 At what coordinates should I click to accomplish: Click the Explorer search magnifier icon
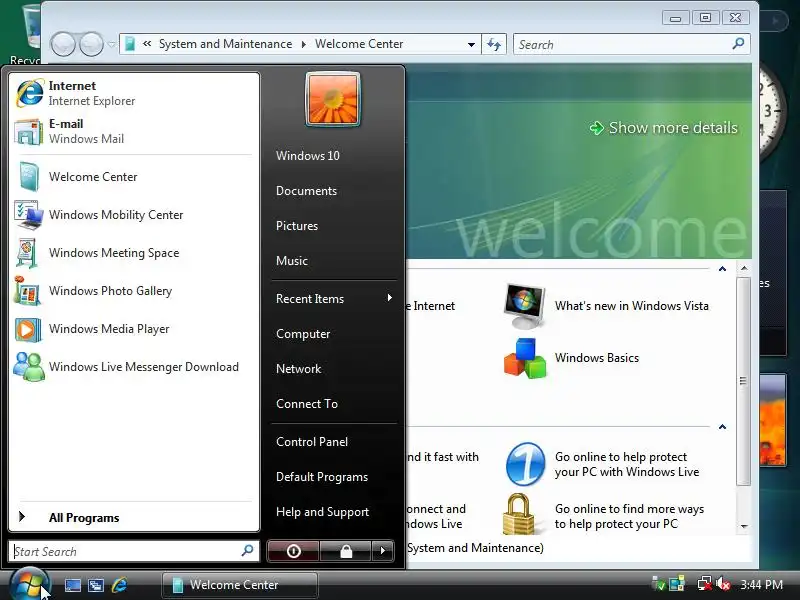pos(738,44)
